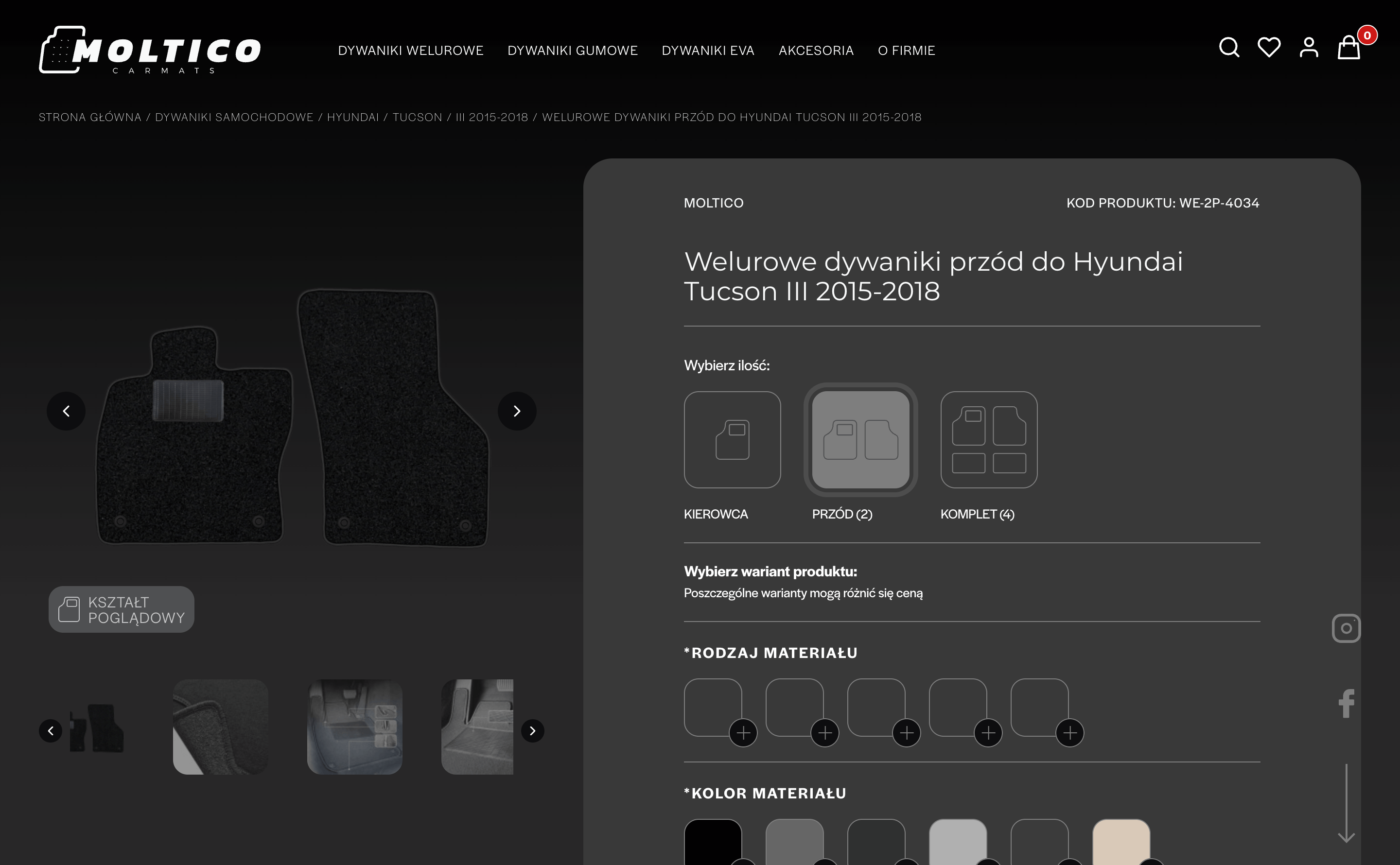The height and width of the screenshot is (865, 1400).
Task: Click KSZTAŁT POGLĄDOWY badge
Action: point(122,609)
